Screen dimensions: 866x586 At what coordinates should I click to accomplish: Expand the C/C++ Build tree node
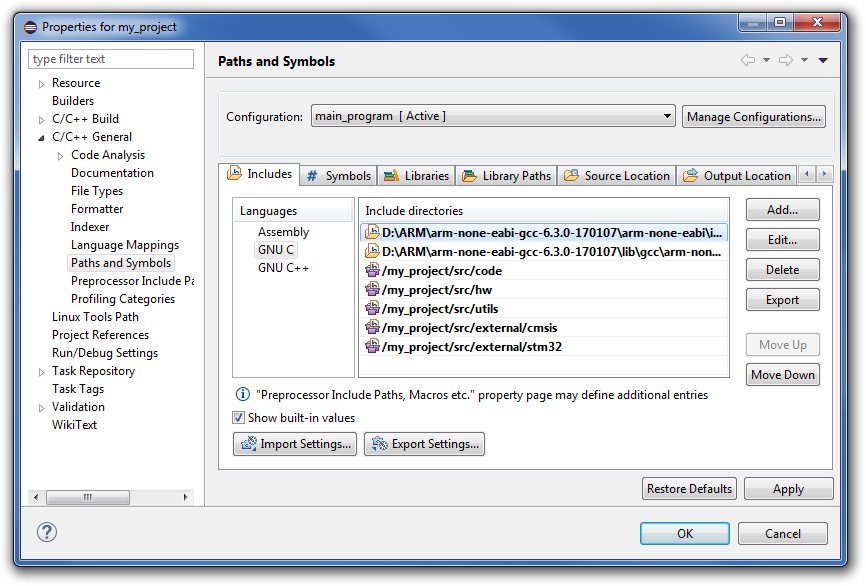[x=41, y=120]
